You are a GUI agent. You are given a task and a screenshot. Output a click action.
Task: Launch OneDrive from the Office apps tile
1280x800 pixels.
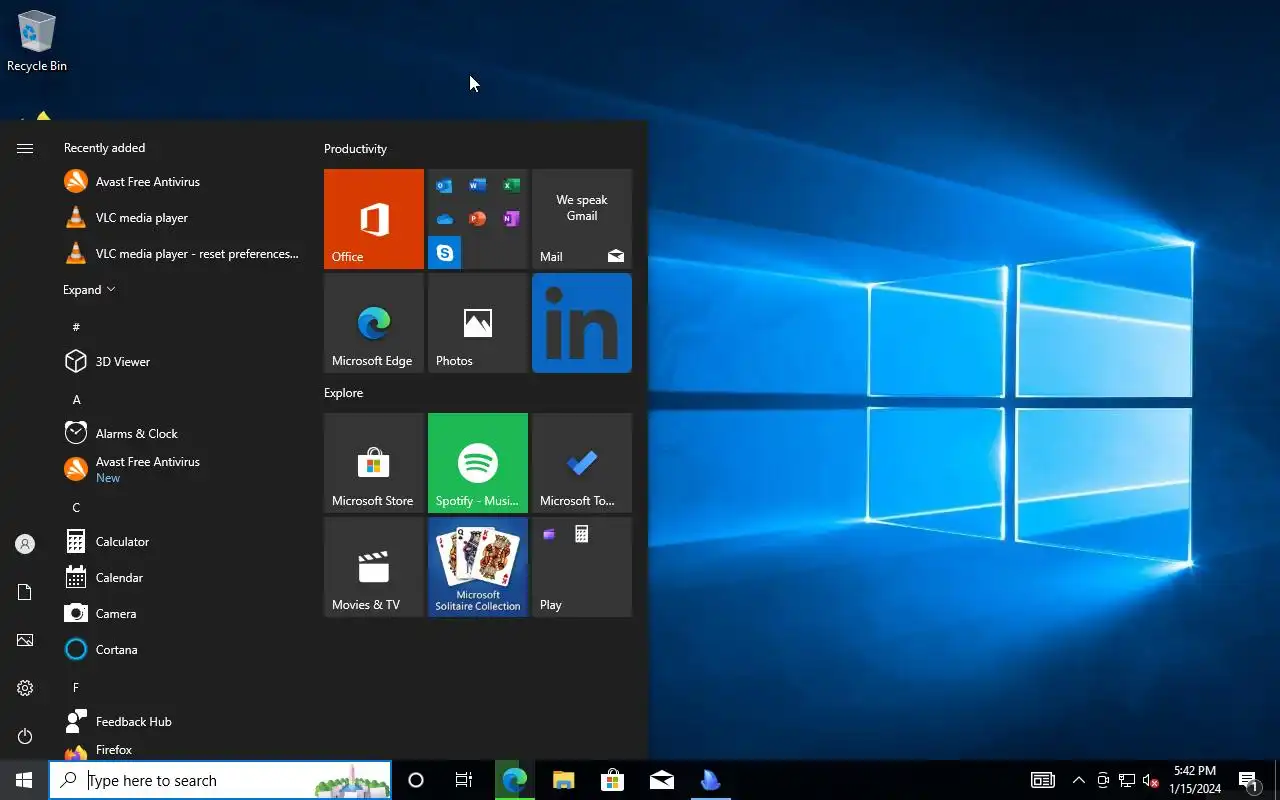[444, 218]
